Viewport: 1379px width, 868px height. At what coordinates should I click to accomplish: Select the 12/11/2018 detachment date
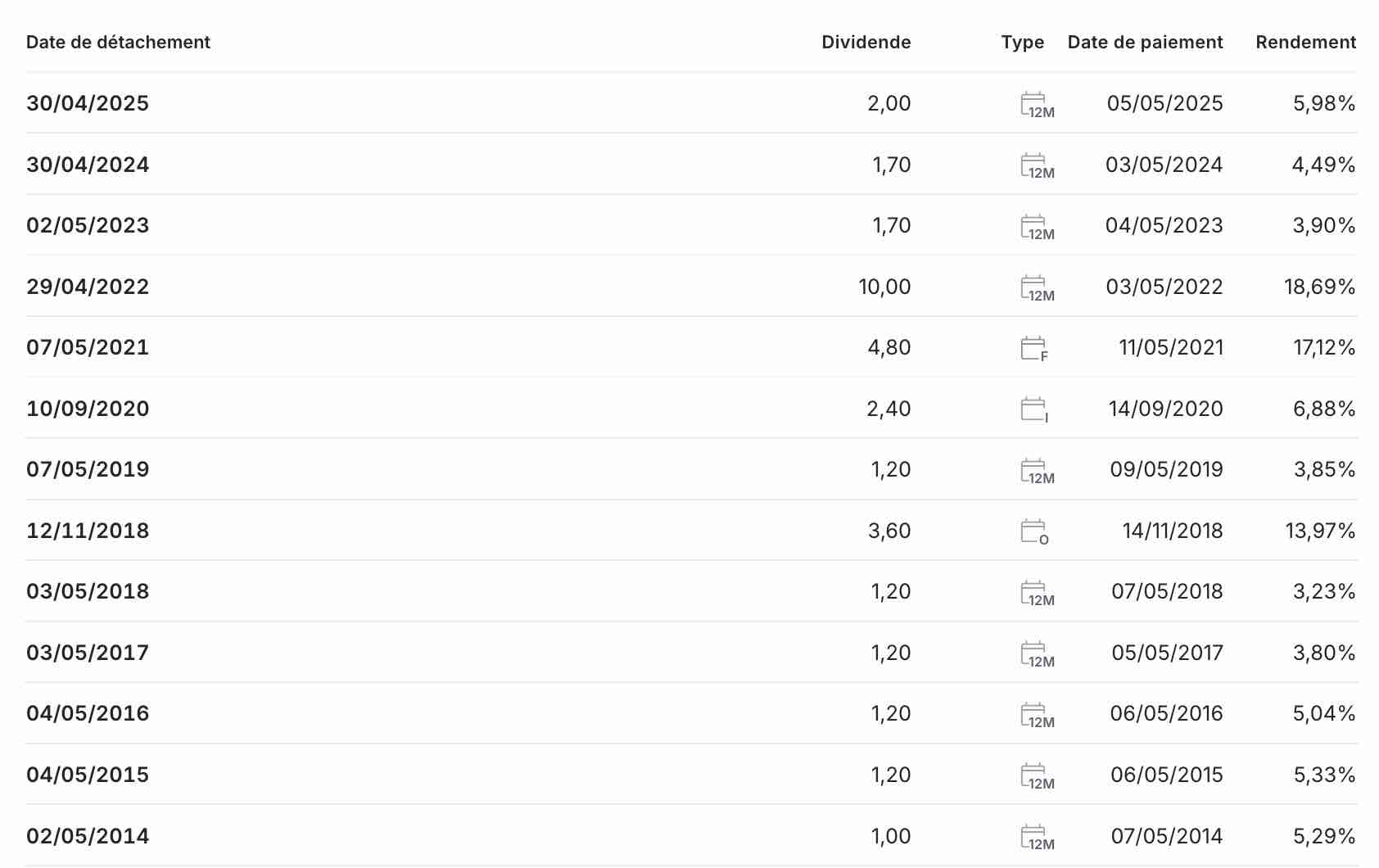pyautogui.click(x=88, y=531)
